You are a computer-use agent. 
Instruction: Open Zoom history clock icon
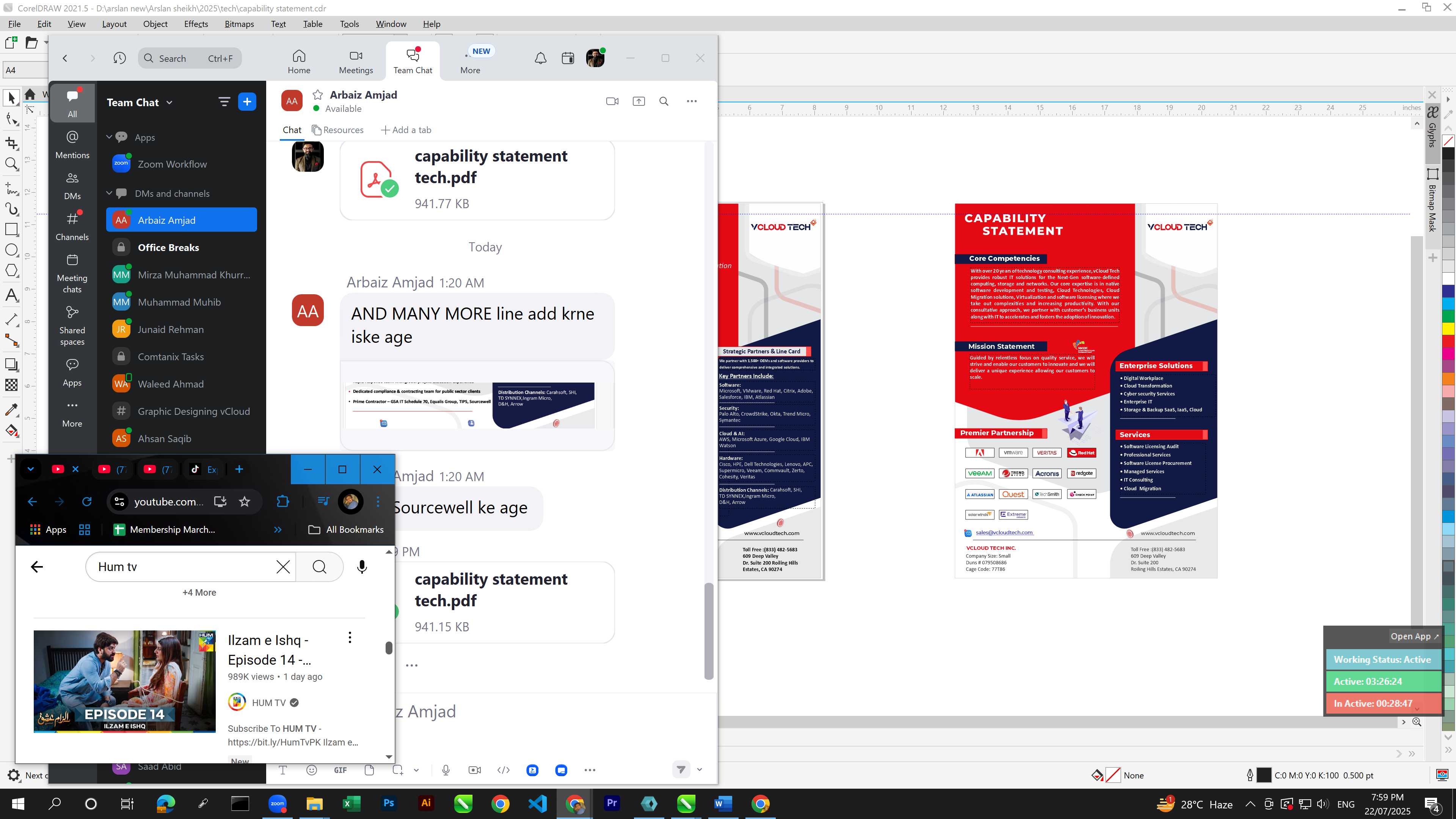coord(119,58)
